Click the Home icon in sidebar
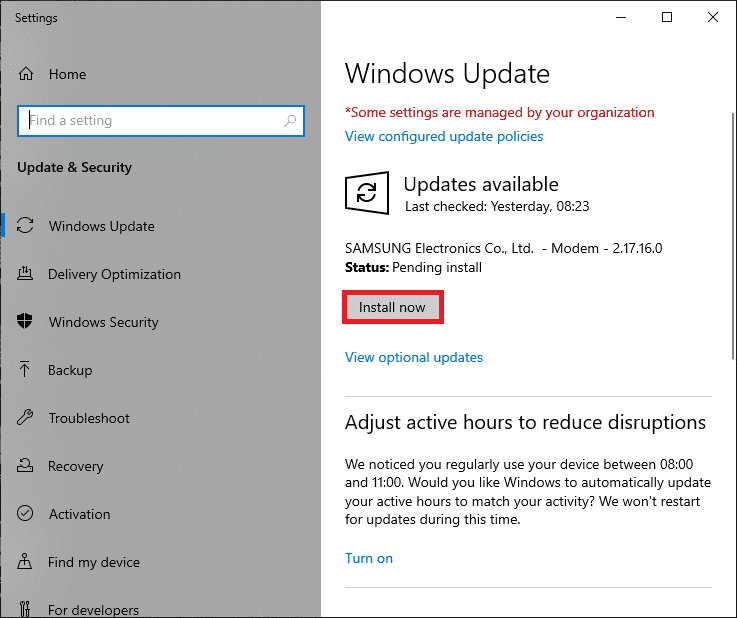The width and height of the screenshot is (737, 618). (26, 74)
